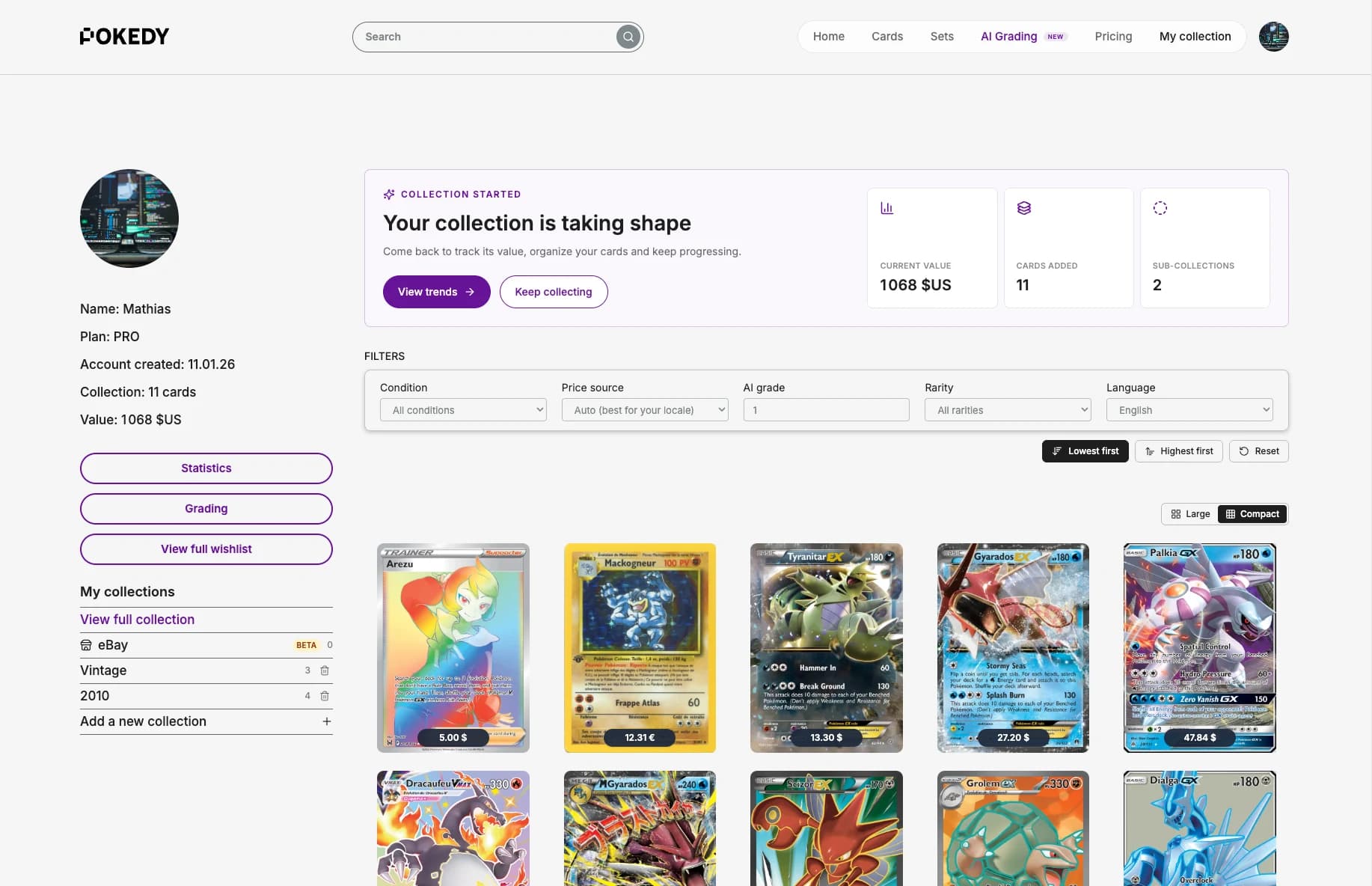The height and width of the screenshot is (886, 1372).
Task: Open the Scizor EX card
Action: tap(827, 828)
